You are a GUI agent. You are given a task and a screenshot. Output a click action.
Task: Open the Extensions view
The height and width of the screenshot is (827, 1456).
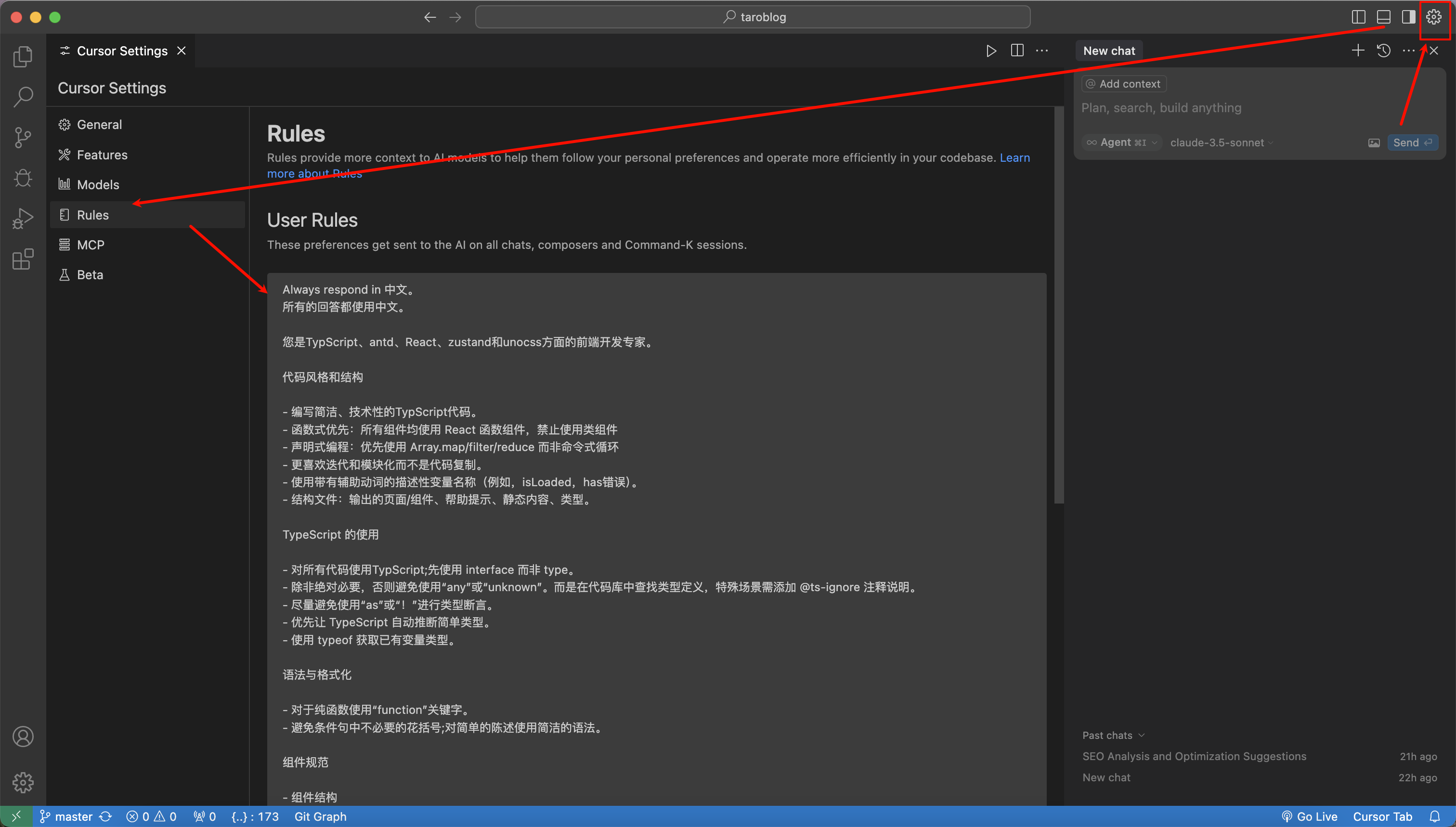pos(23,259)
